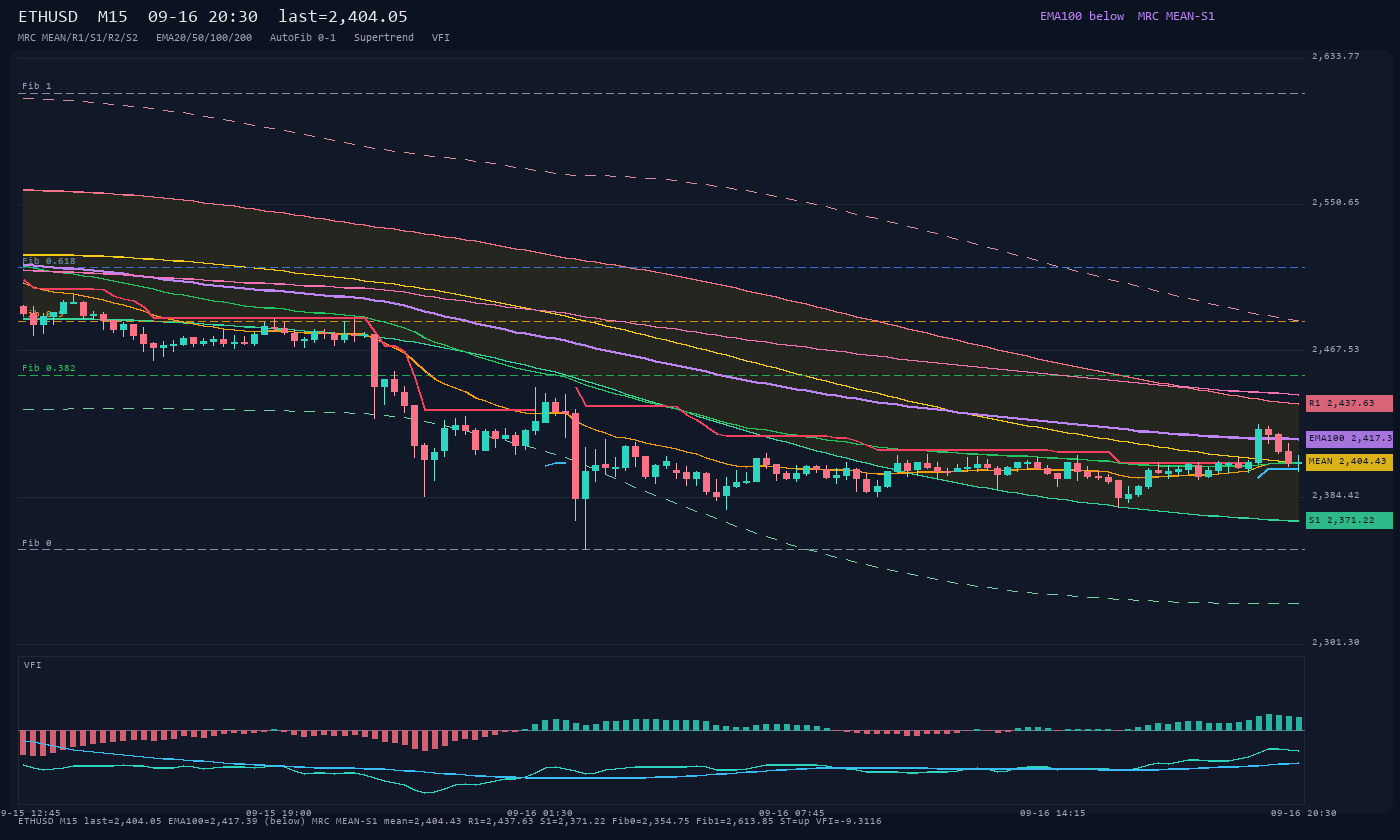
Task: Select the MRC MEAN/R1/S1/R2/S2 legend entry
Action: 78,38
